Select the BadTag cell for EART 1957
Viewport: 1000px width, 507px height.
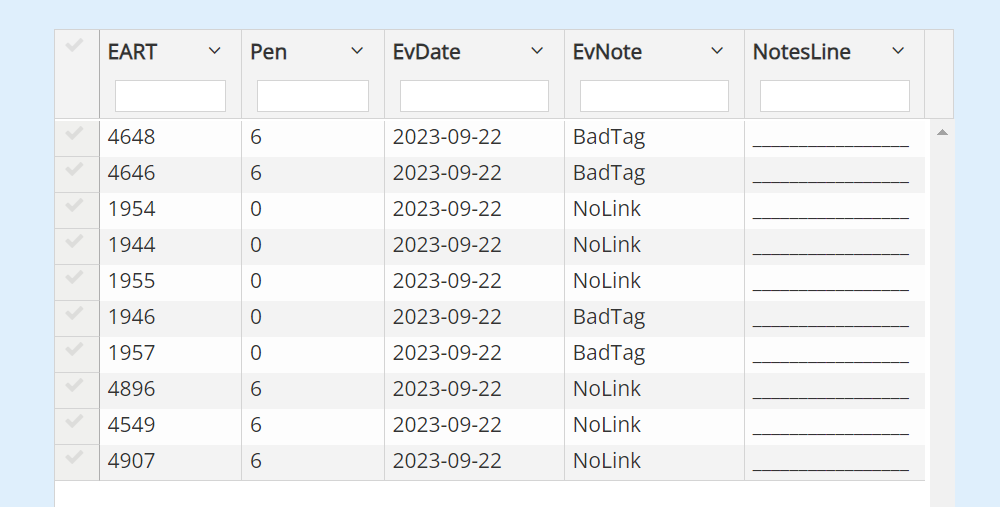(609, 353)
